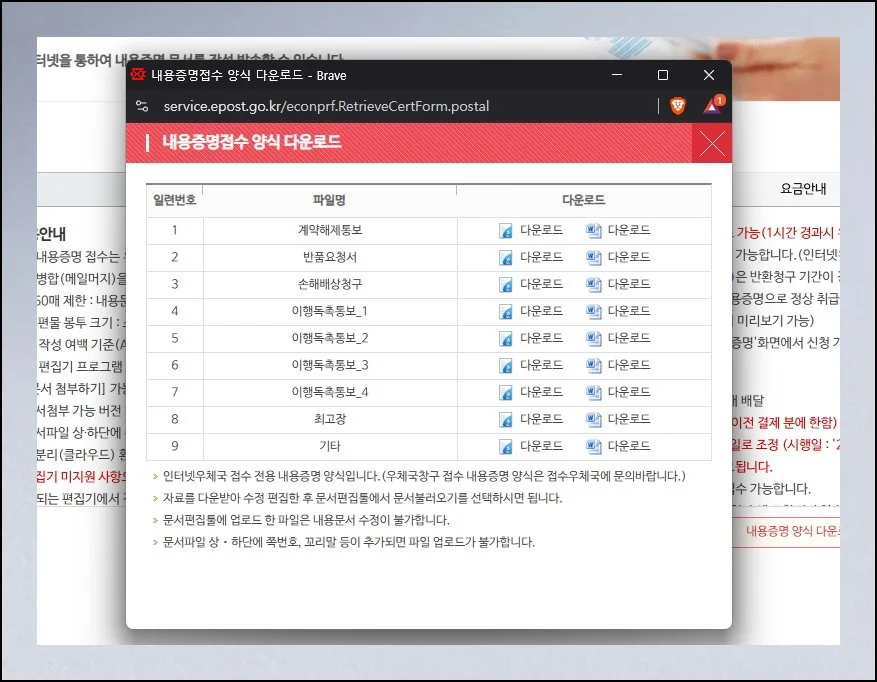877x682 pixels.
Task: Download 이행독촉통보_3 via the Word 다운로드 link
Action: pos(629,365)
